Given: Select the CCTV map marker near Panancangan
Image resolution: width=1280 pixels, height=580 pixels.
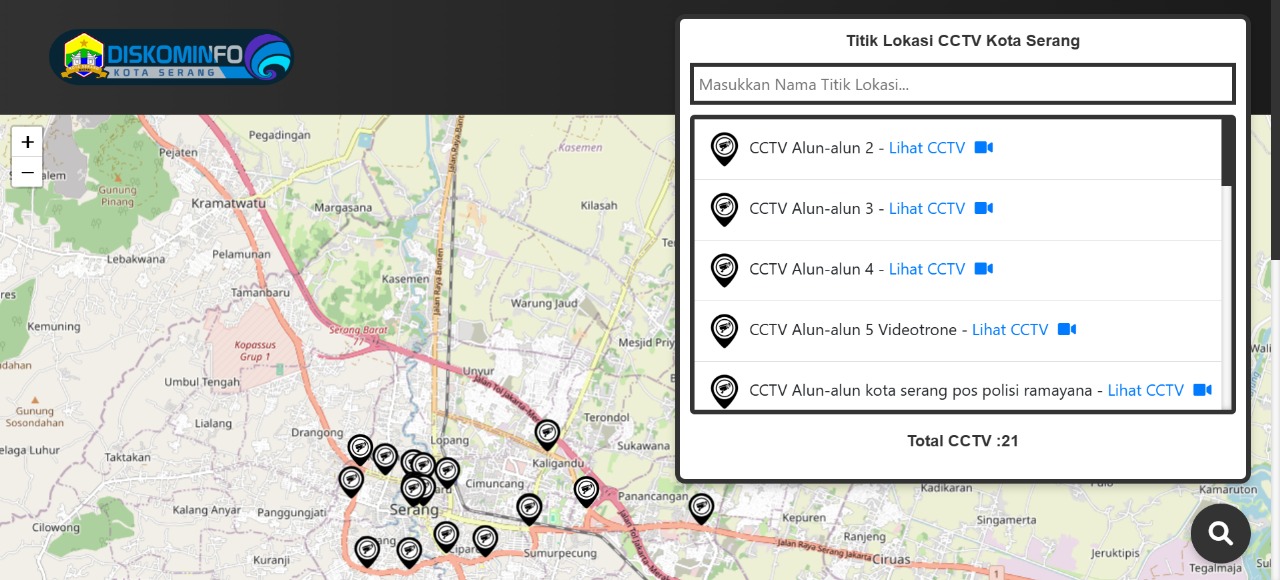Looking at the screenshot, I should [701, 507].
